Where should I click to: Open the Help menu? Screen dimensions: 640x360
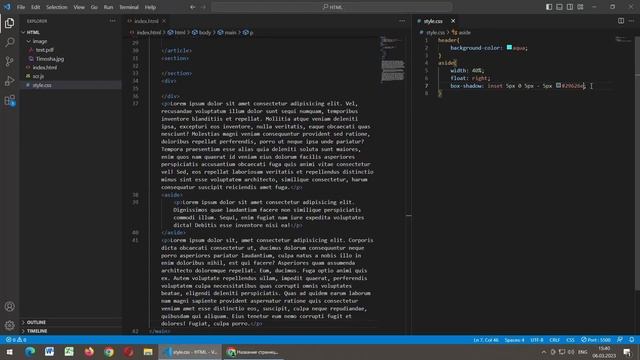click(x=150, y=7)
